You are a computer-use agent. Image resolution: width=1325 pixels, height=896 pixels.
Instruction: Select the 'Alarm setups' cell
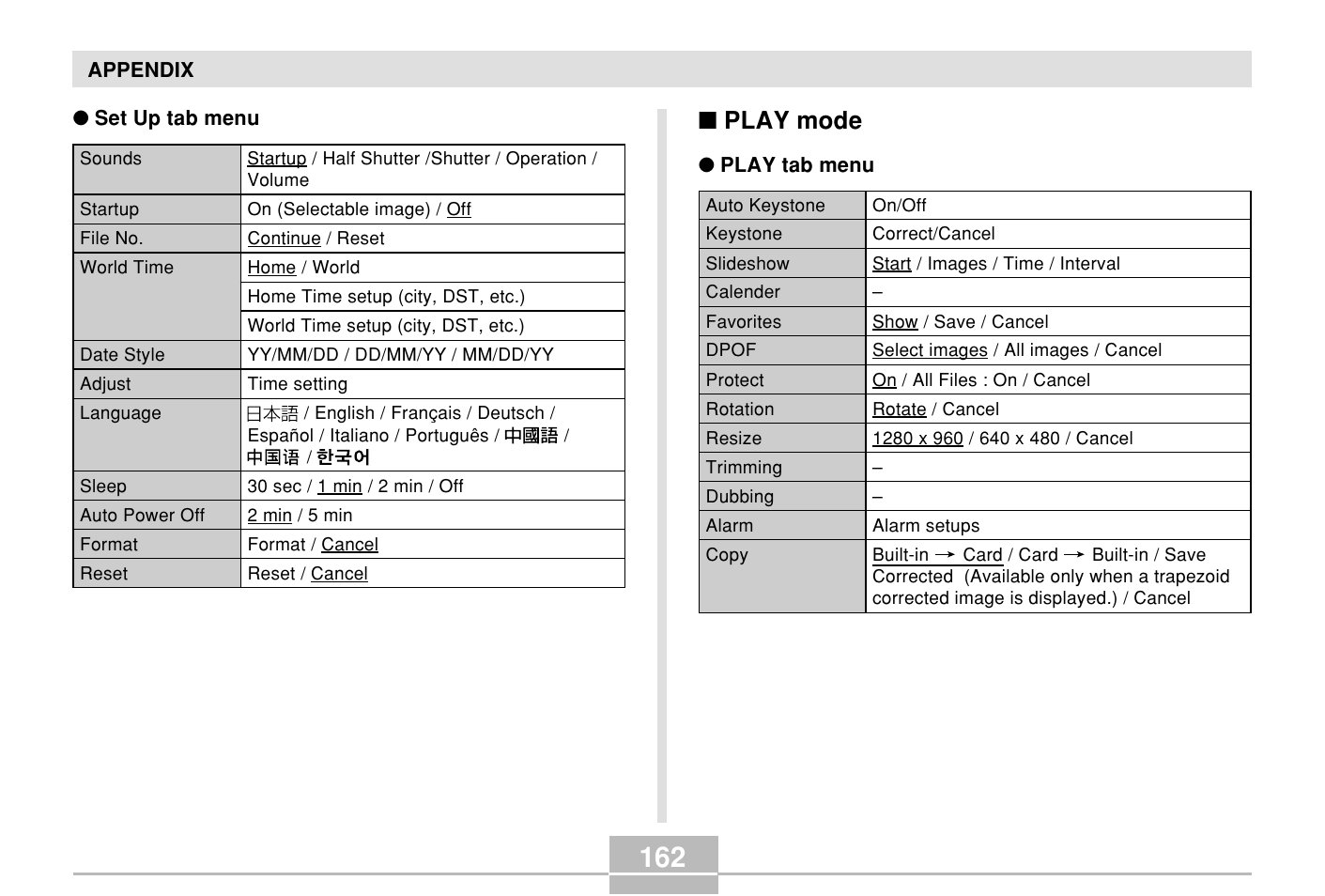[x=1058, y=526]
